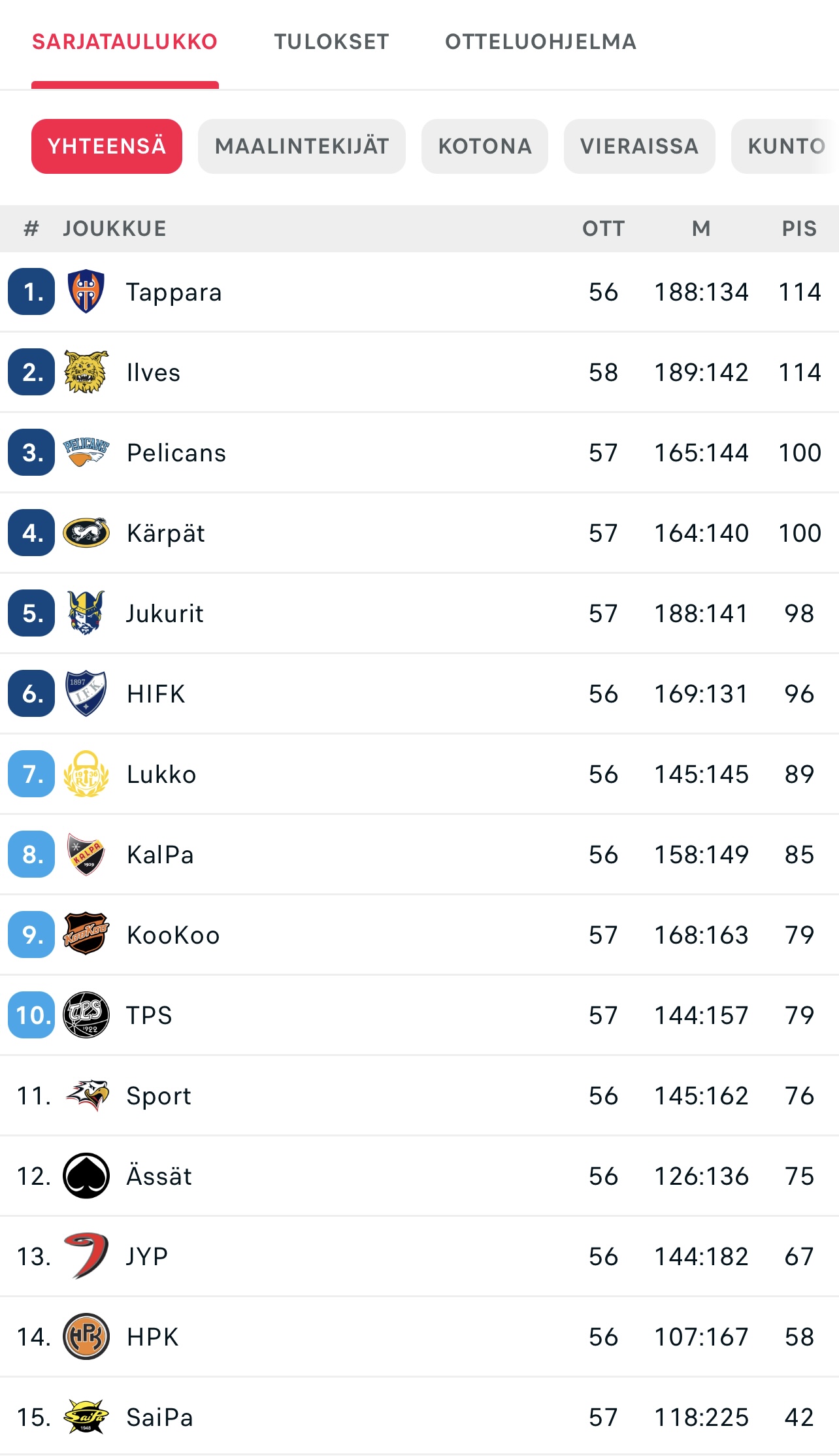
Task: Tap the SaiPa team logo
Action: tap(86, 1417)
